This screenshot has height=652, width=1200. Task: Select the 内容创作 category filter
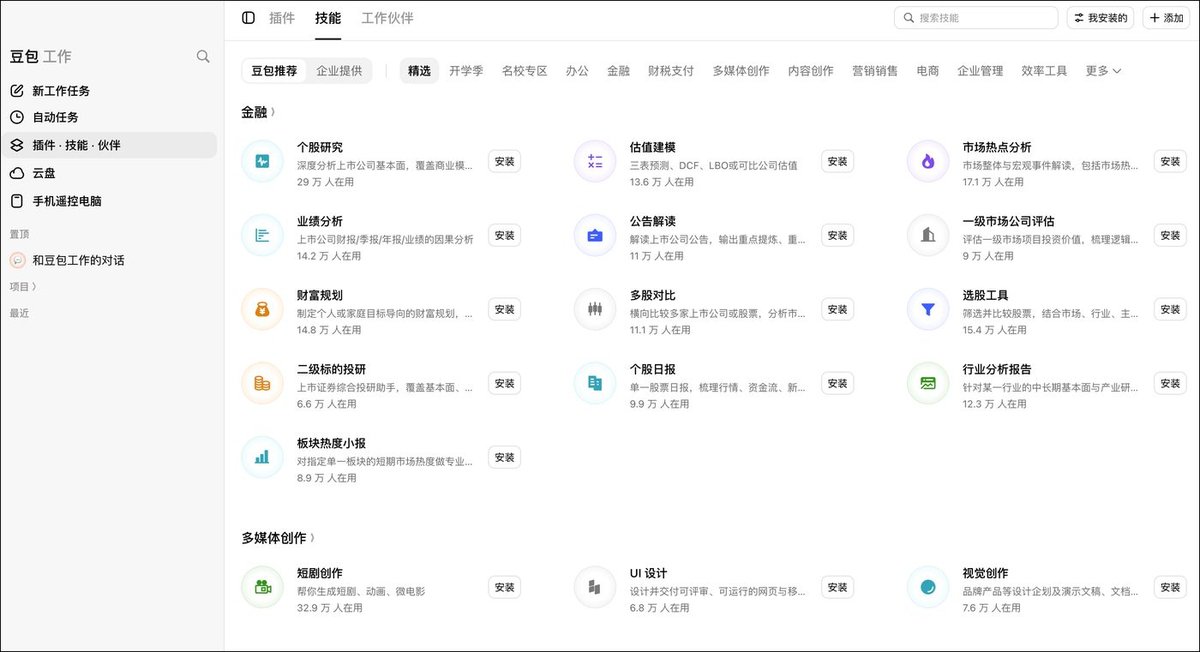pyautogui.click(x=811, y=71)
